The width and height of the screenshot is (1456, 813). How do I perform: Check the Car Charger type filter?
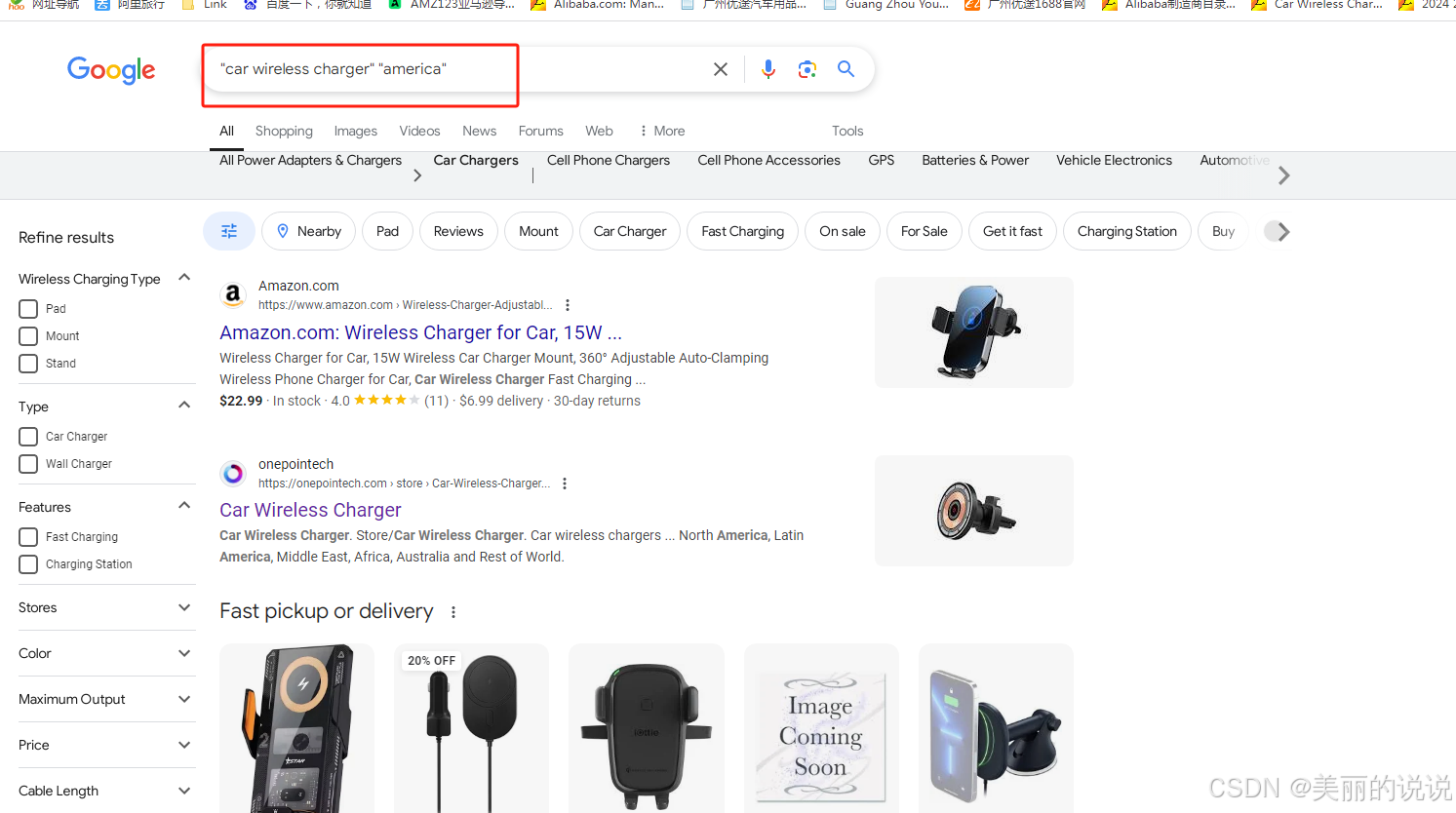(28, 437)
